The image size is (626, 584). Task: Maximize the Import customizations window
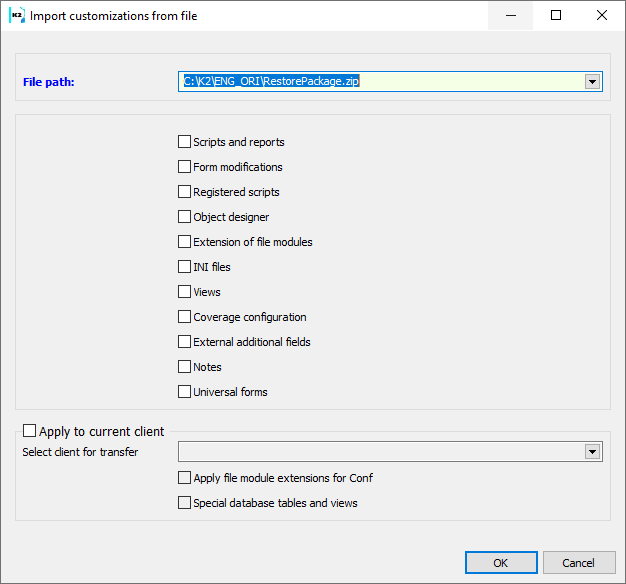pyautogui.click(x=556, y=16)
